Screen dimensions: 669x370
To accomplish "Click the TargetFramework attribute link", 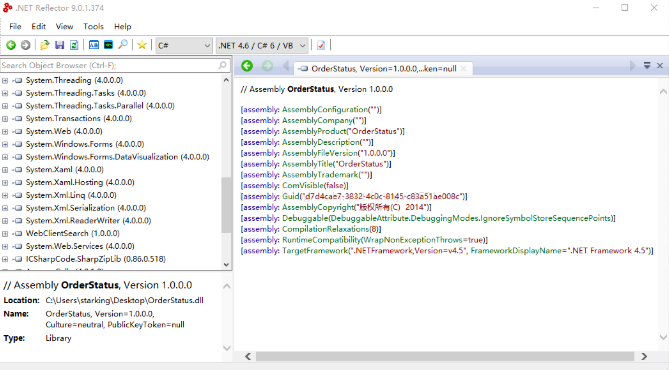I will tap(315, 251).
